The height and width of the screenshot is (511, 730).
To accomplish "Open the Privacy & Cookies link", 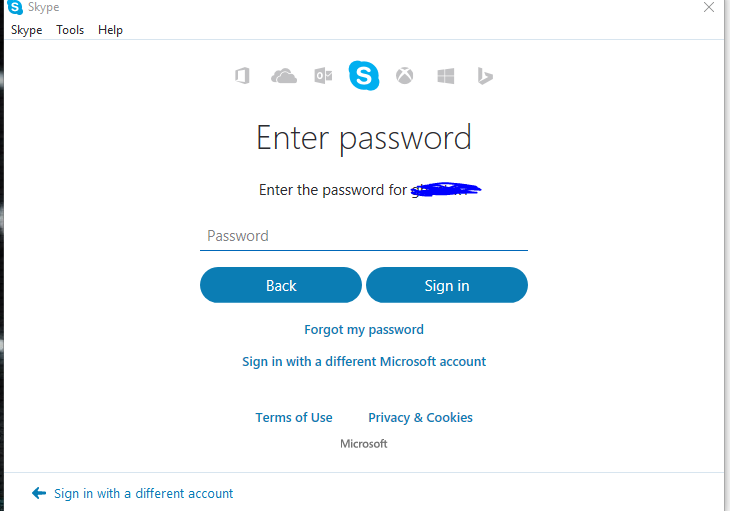I will [420, 417].
